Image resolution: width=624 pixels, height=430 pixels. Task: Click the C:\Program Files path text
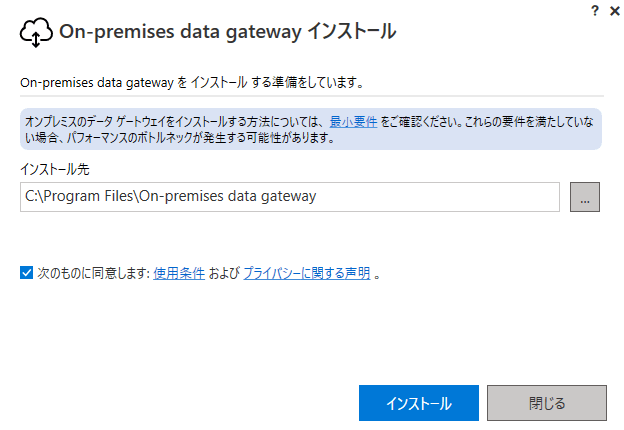click(x=168, y=197)
